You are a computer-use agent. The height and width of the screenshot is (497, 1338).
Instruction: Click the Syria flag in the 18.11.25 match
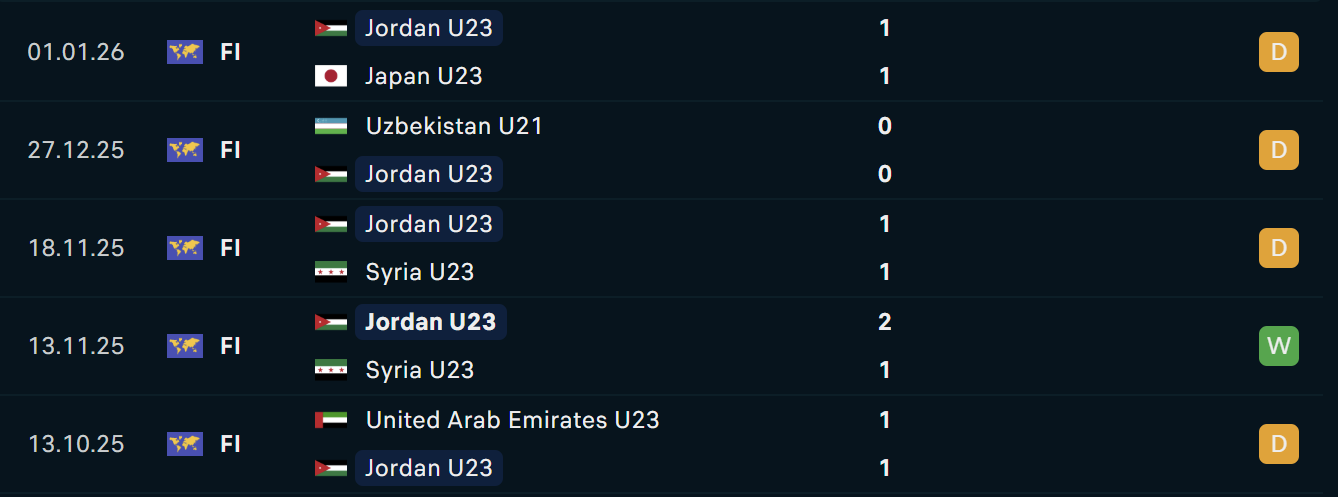tap(331, 272)
